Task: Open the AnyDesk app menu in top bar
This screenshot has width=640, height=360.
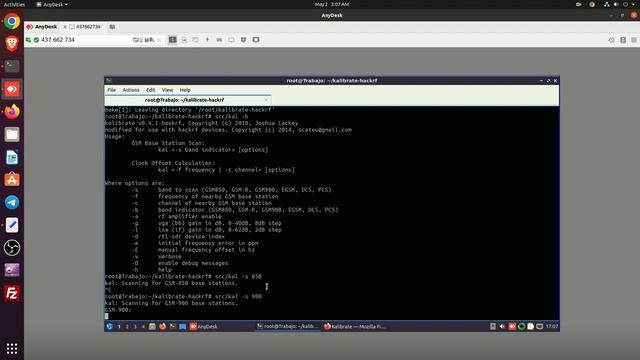Action: [52, 4]
